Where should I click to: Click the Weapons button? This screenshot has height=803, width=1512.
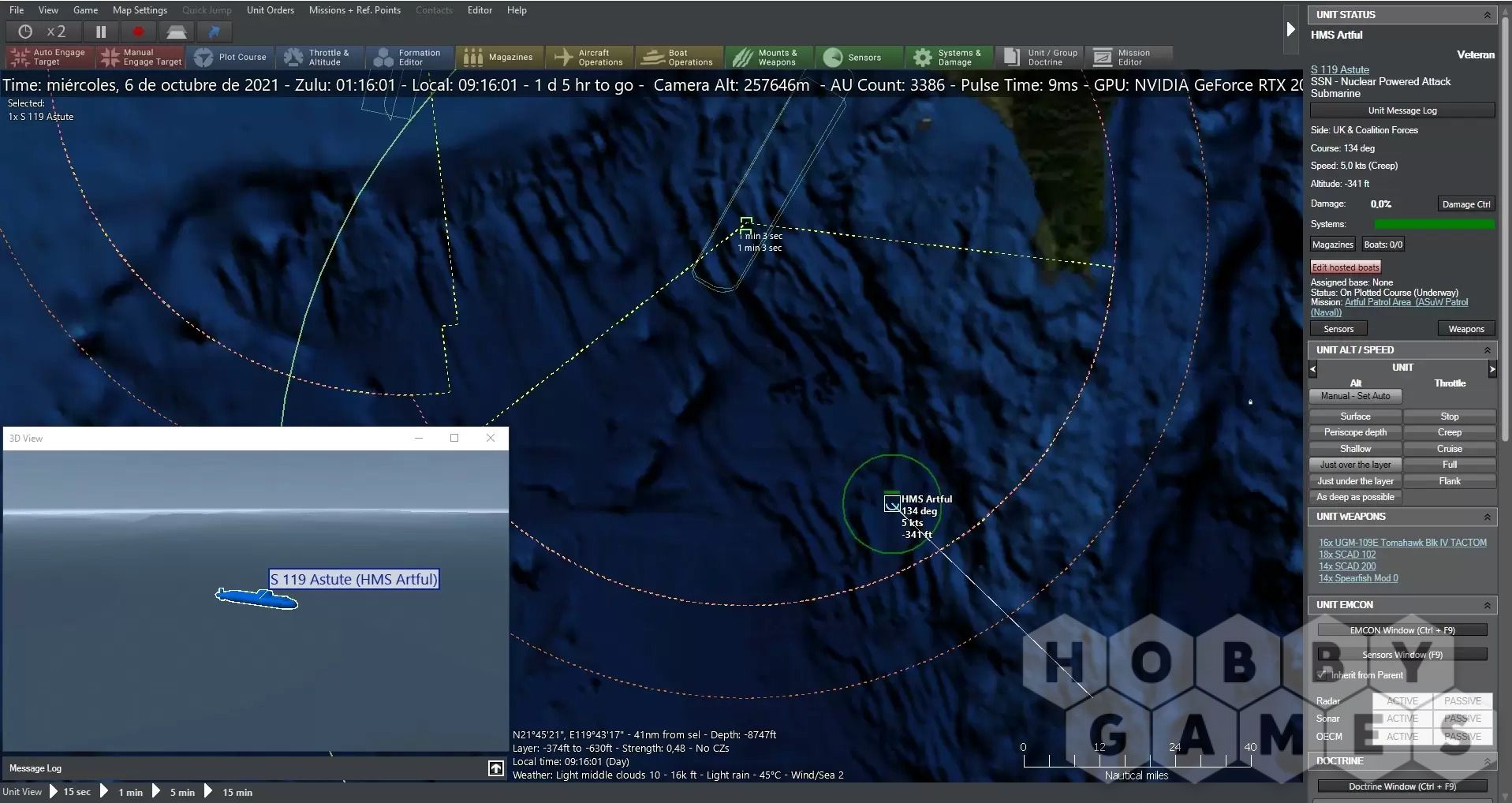click(1466, 329)
